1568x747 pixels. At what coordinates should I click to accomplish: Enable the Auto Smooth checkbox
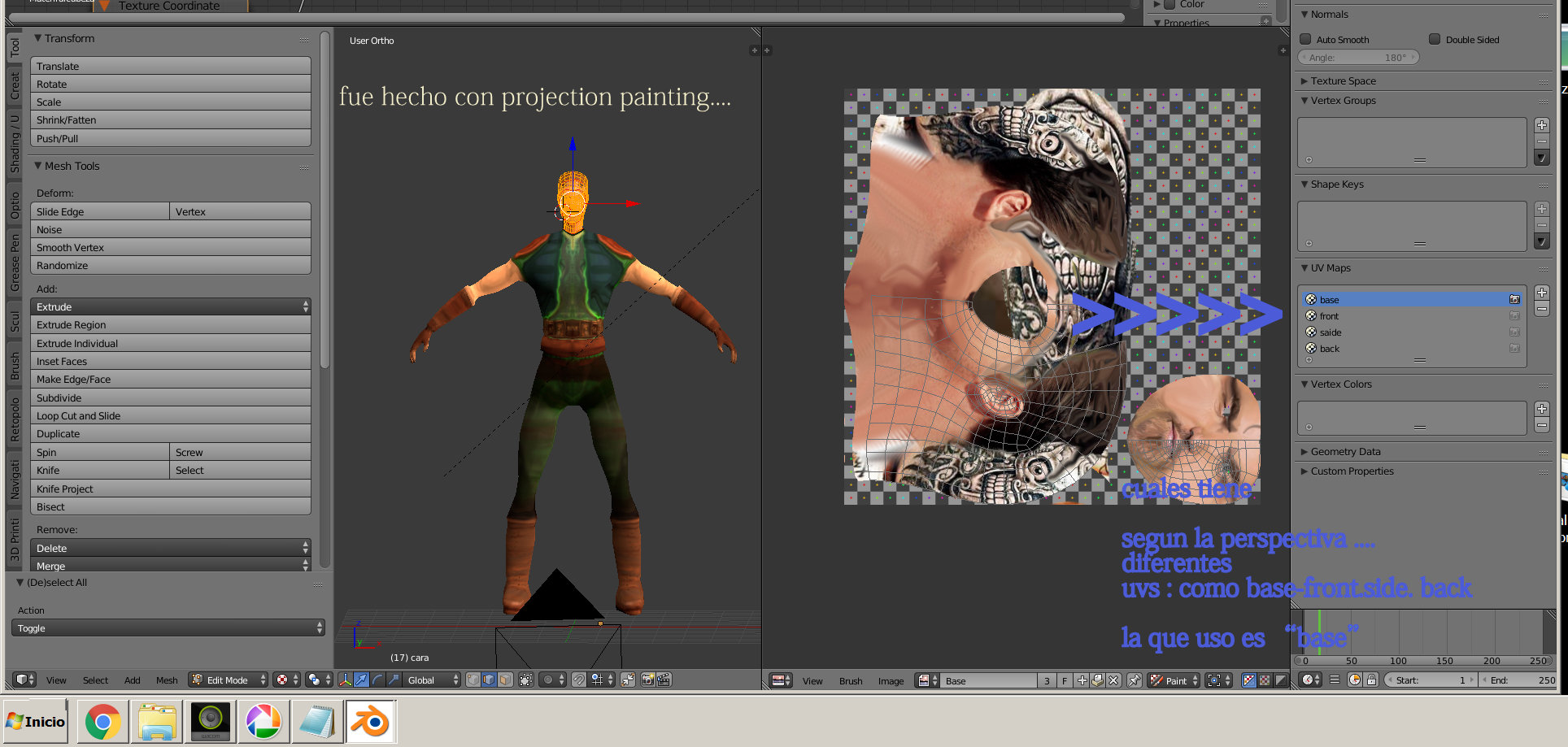(x=1305, y=39)
